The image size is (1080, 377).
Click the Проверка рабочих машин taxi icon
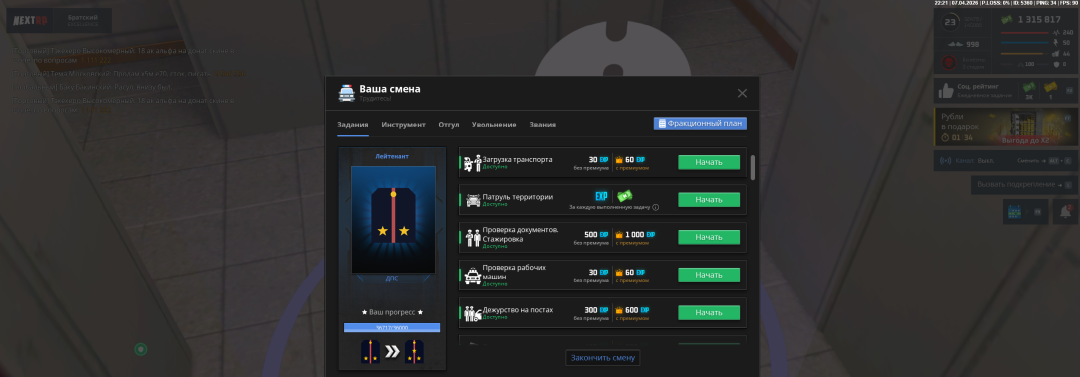pos(472,275)
